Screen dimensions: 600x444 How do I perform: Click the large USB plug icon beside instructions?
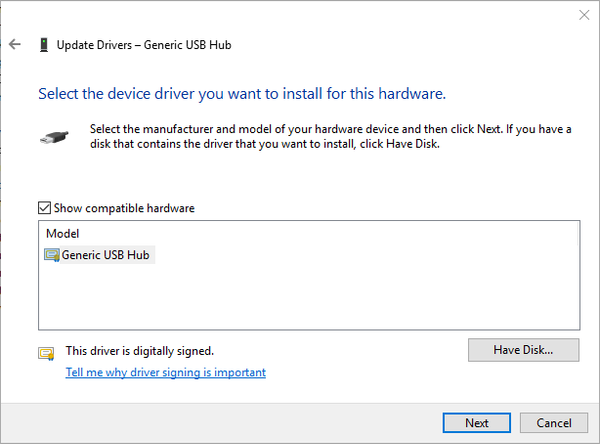[55, 137]
